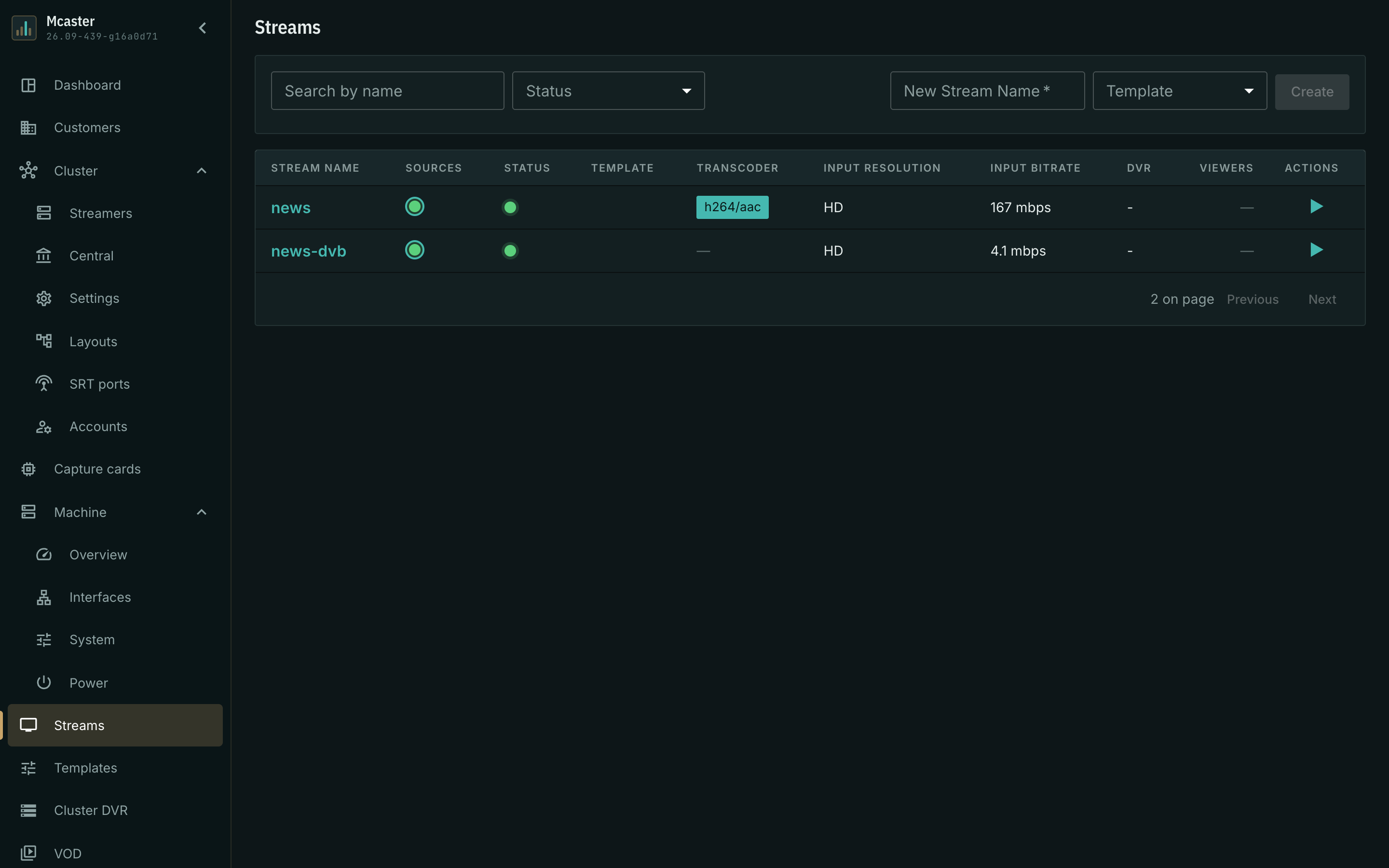The width and height of the screenshot is (1389, 868).
Task: Click version text 26.09-439-g16a0d71
Action: (102, 36)
